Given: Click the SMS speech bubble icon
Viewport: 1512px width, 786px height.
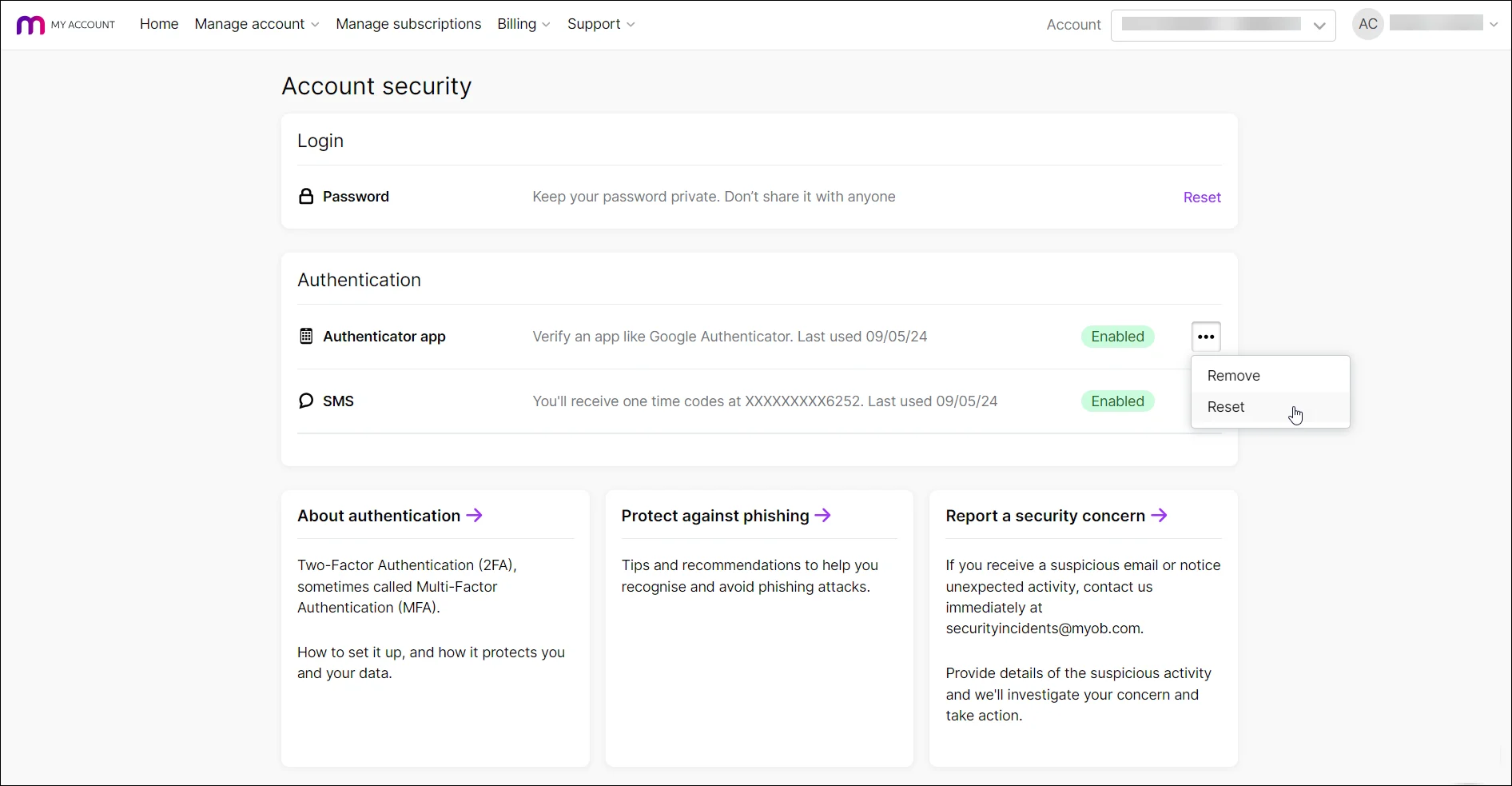Looking at the screenshot, I should [x=306, y=401].
